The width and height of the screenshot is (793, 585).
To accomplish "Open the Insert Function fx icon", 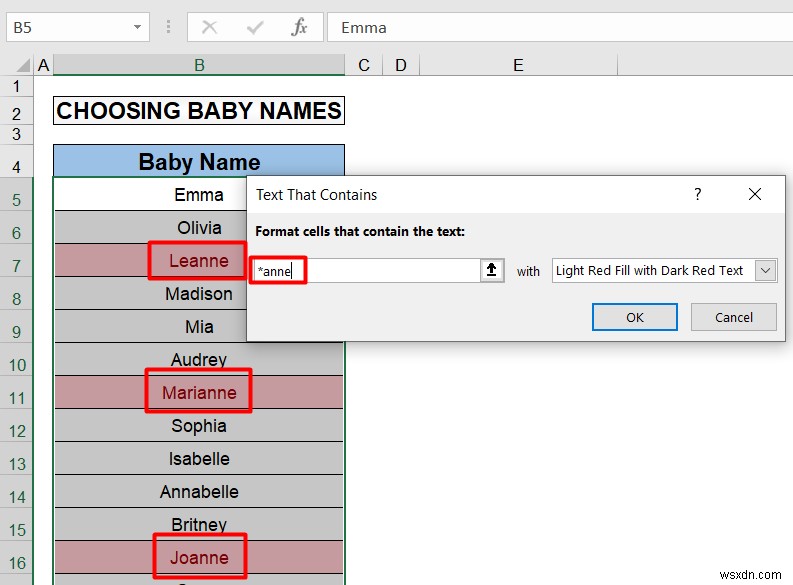I will (299, 27).
